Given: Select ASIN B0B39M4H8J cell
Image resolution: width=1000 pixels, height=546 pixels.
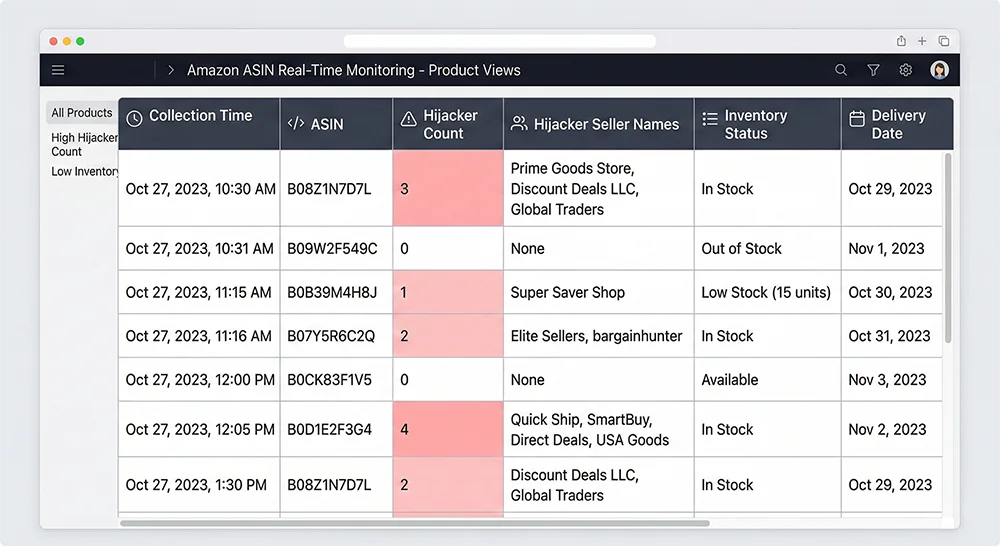Looking at the screenshot, I should [336, 292].
